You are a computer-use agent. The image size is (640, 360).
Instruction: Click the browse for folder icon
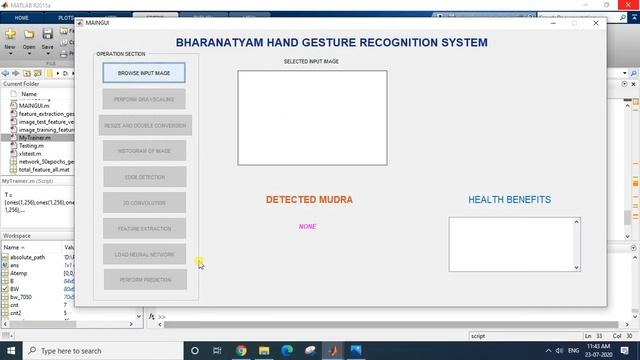click(x=38, y=73)
